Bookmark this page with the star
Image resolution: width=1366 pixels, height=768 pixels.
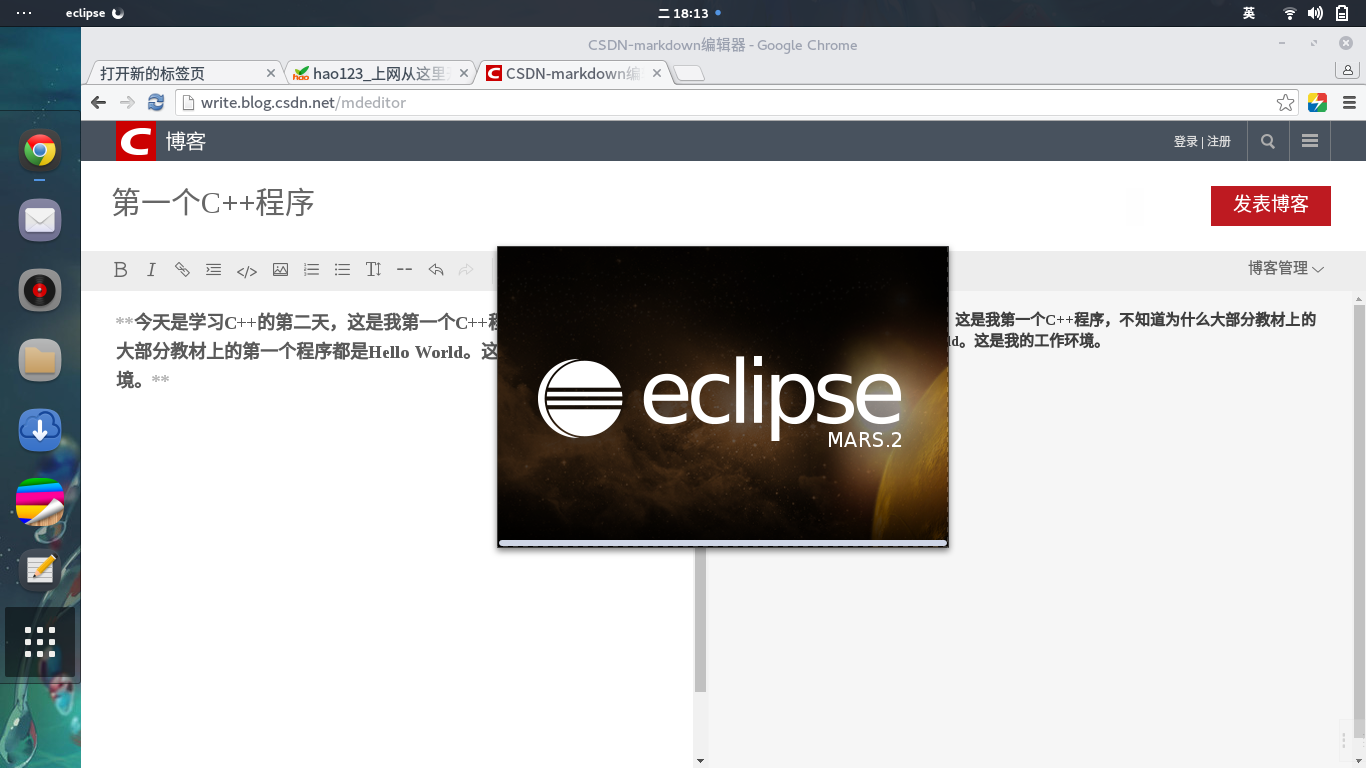[x=1285, y=102]
